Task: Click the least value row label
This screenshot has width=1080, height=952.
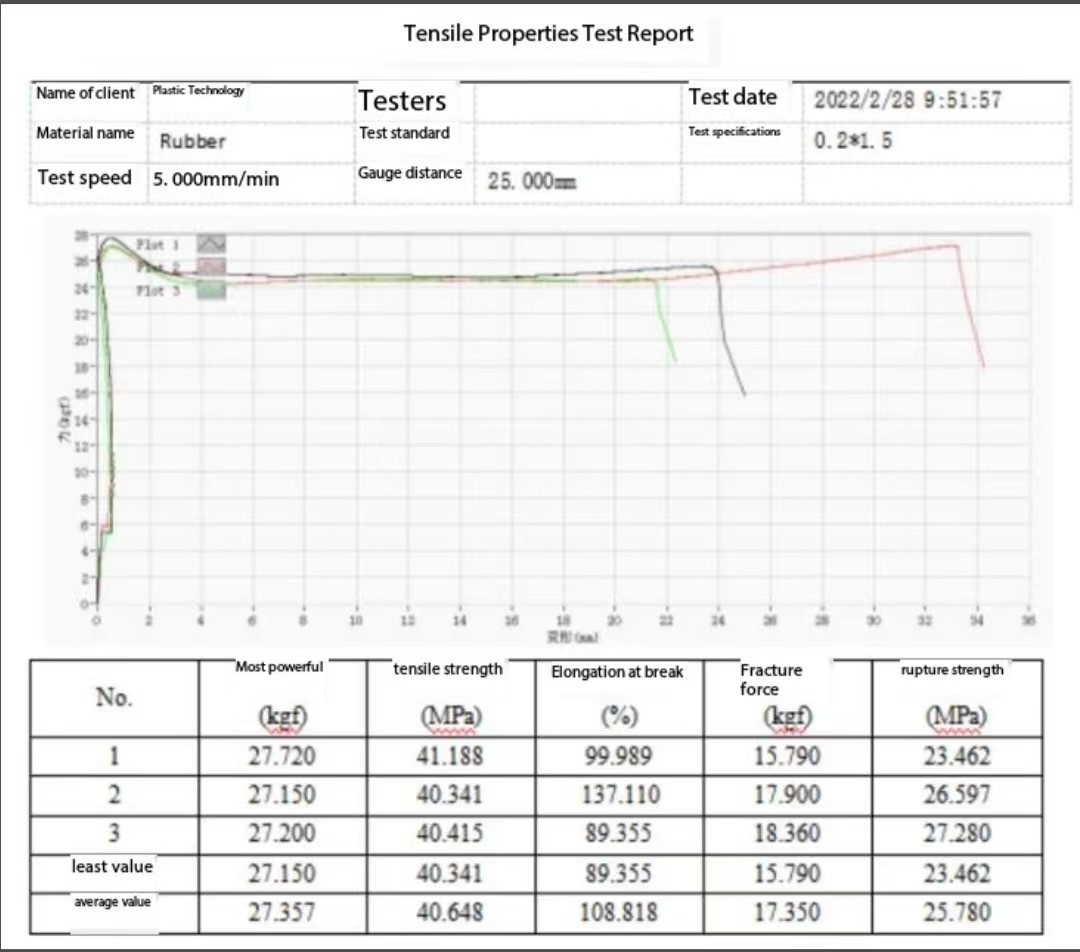Action: 112,866
